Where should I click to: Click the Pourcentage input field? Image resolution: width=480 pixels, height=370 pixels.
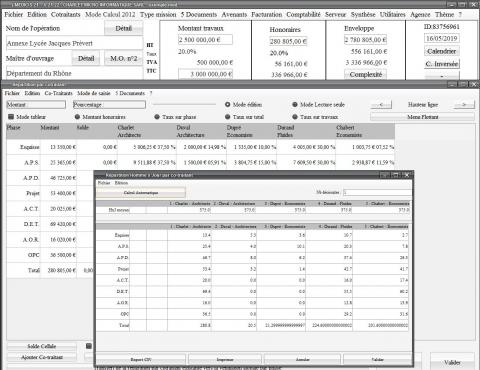click(109, 105)
